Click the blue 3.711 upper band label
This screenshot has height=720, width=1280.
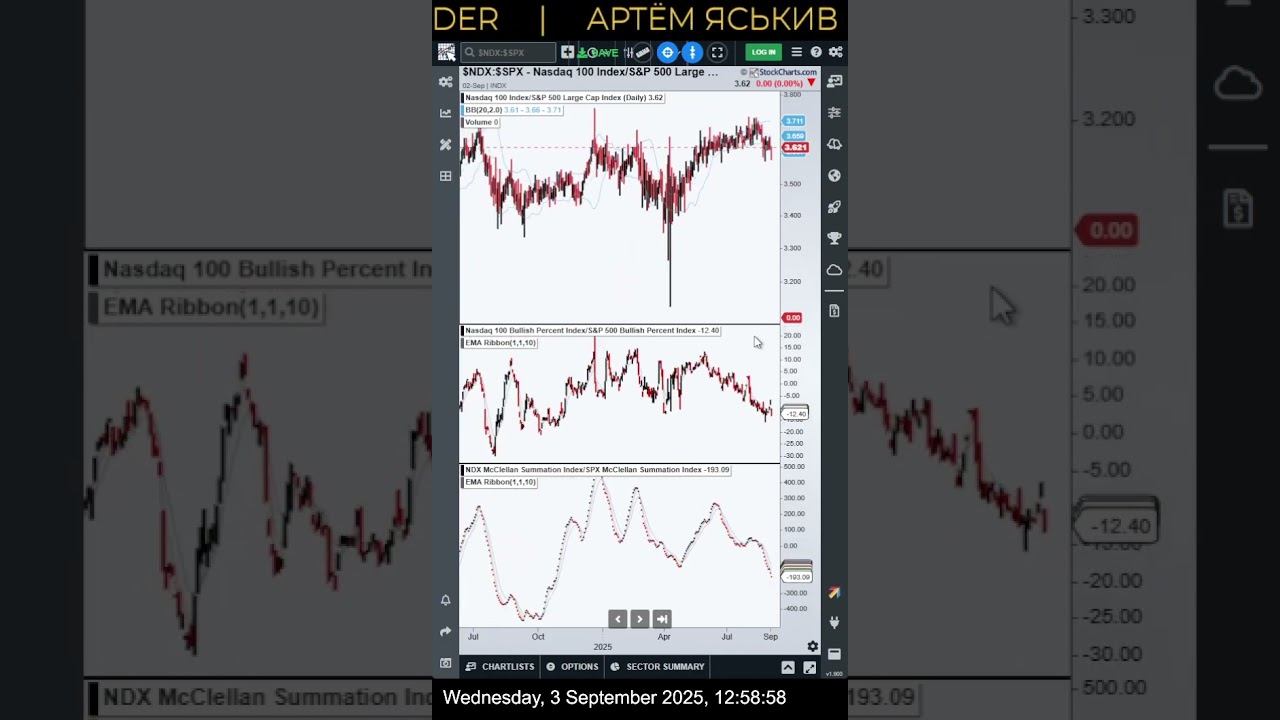(x=795, y=121)
